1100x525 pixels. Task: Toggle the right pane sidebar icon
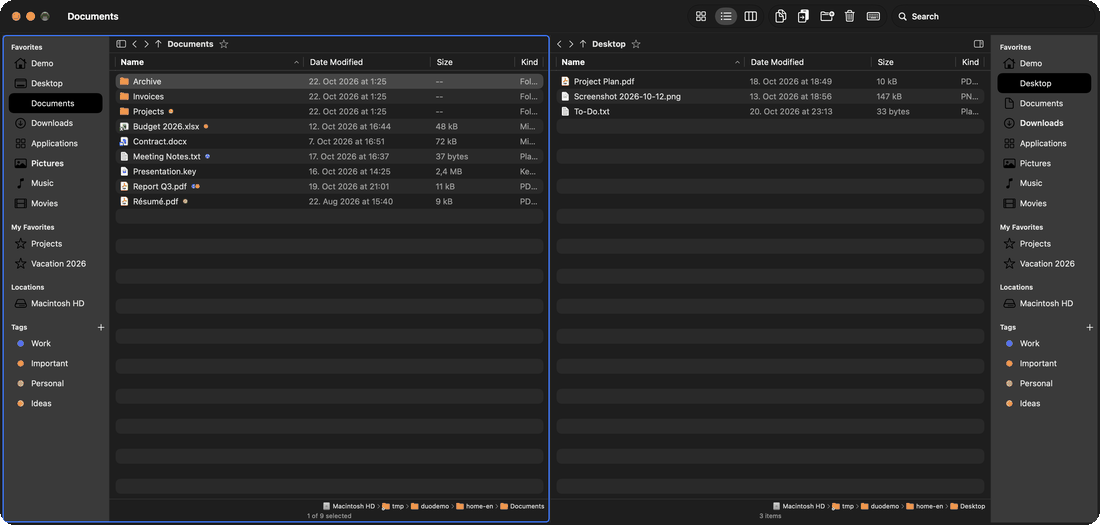pos(979,44)
